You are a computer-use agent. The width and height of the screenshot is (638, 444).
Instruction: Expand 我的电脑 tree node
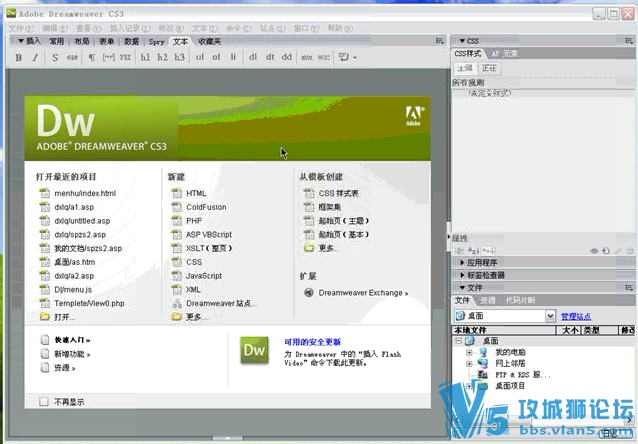(469, 352)
